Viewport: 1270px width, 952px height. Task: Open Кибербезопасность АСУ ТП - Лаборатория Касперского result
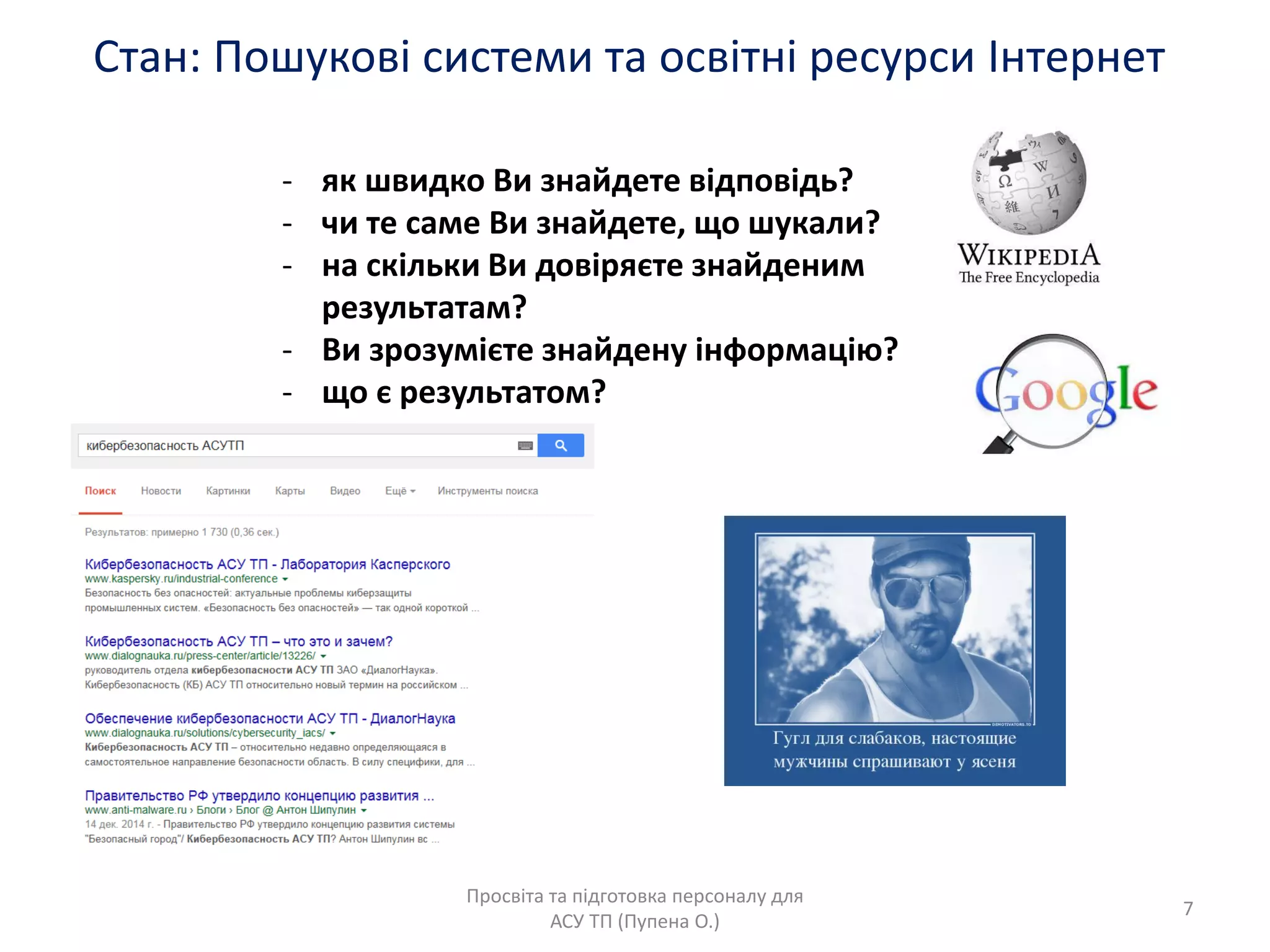point(267,564)
